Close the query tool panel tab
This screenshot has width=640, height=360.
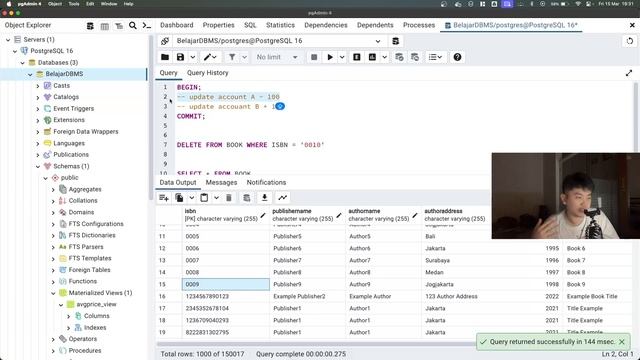(x=632, y=25)
